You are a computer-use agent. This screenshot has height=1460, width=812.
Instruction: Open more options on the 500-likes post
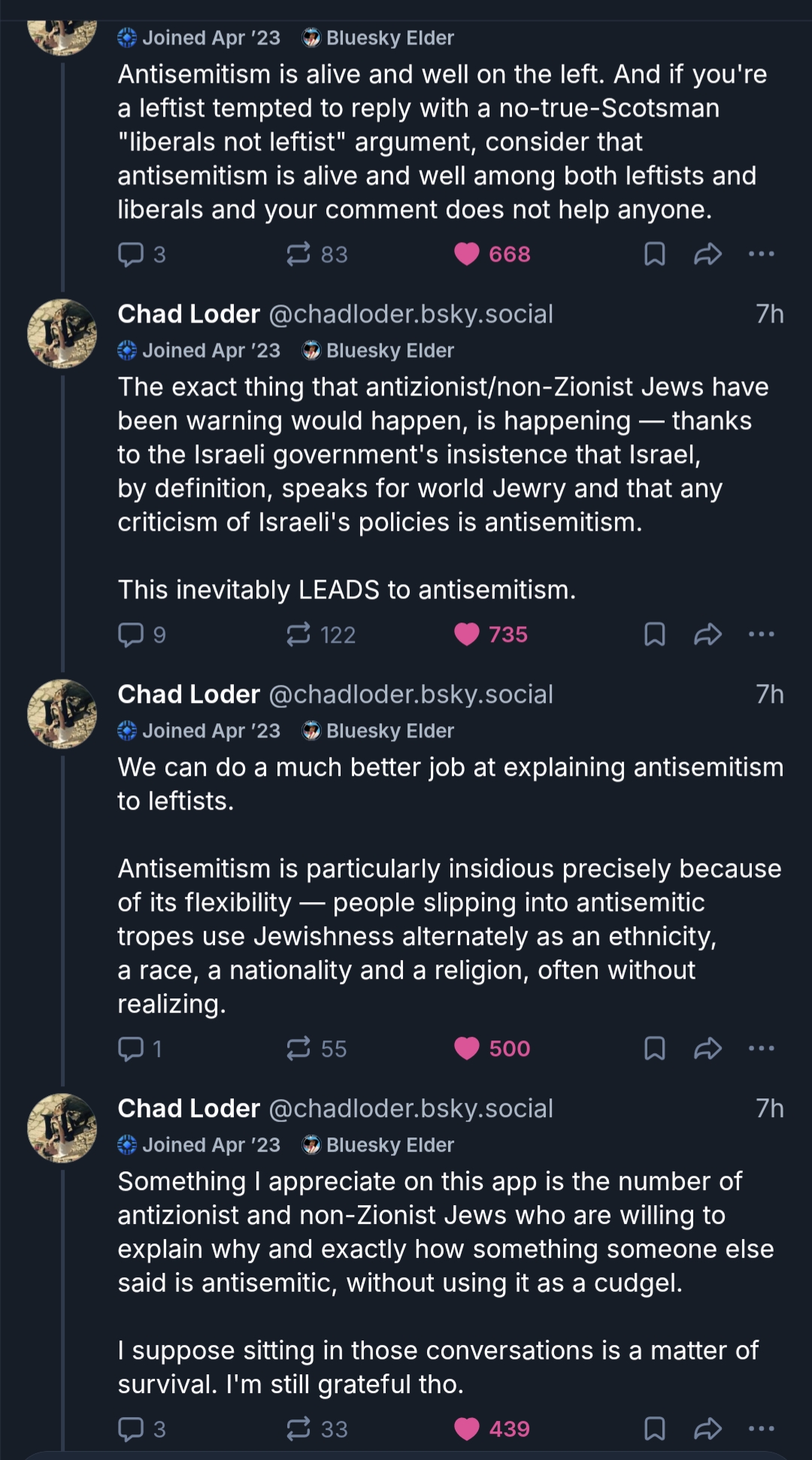(762, 1048)
